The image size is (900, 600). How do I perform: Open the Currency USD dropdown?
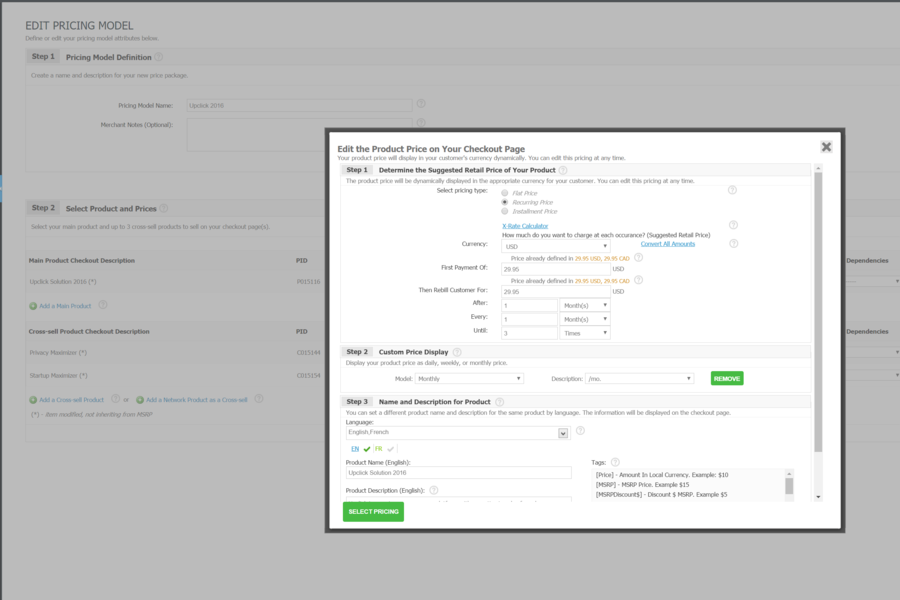coord(555,245)
